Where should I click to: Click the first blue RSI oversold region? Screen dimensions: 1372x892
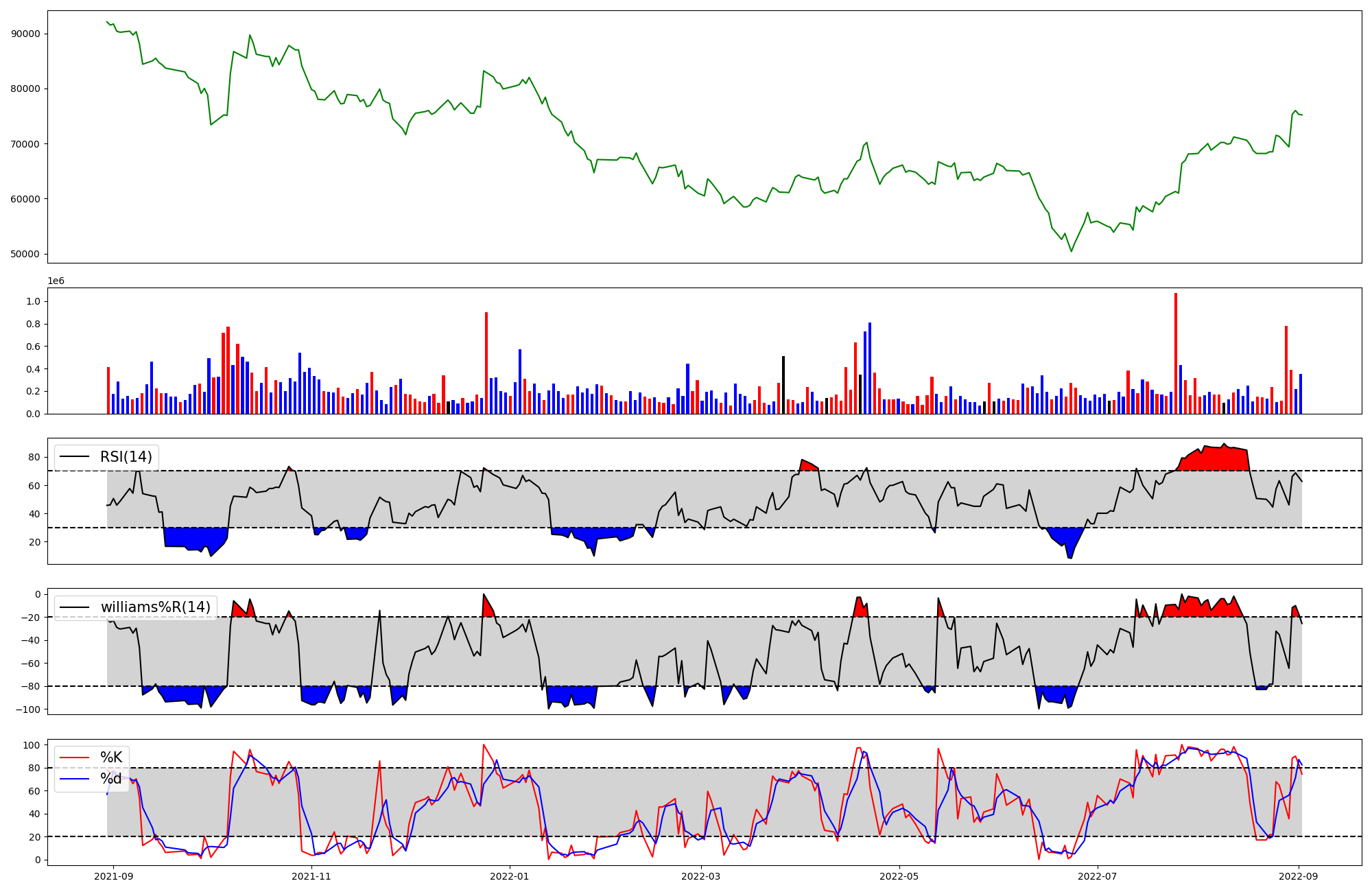(196, 537)
